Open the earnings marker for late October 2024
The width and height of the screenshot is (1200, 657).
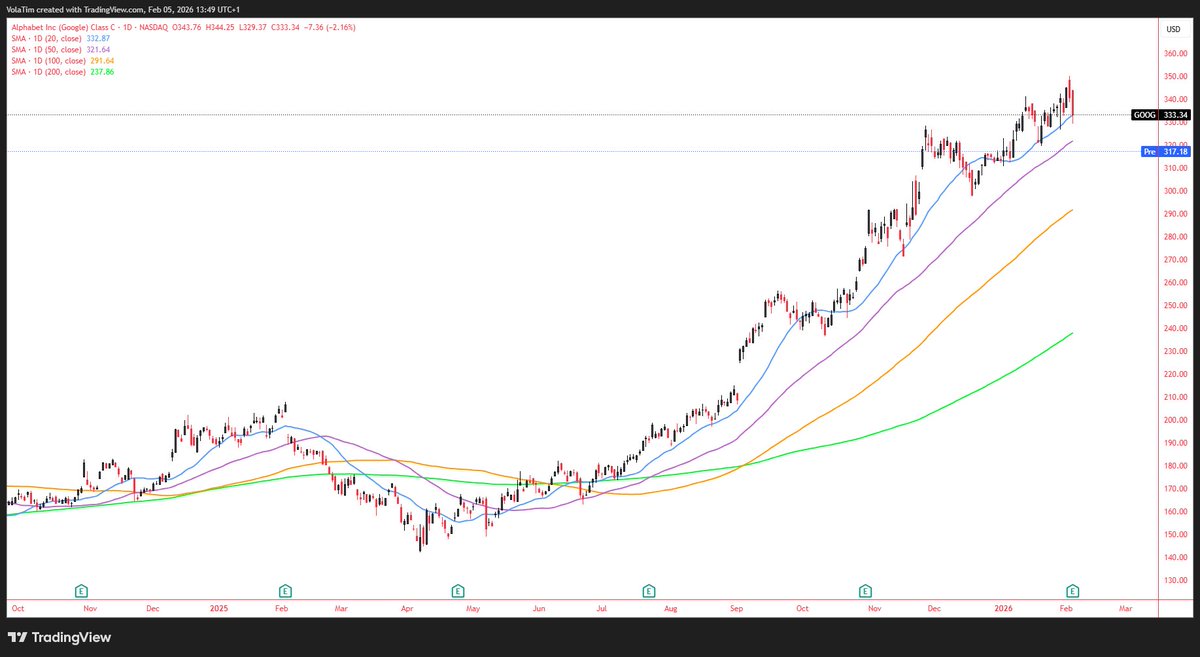click(x=81, y=590)
